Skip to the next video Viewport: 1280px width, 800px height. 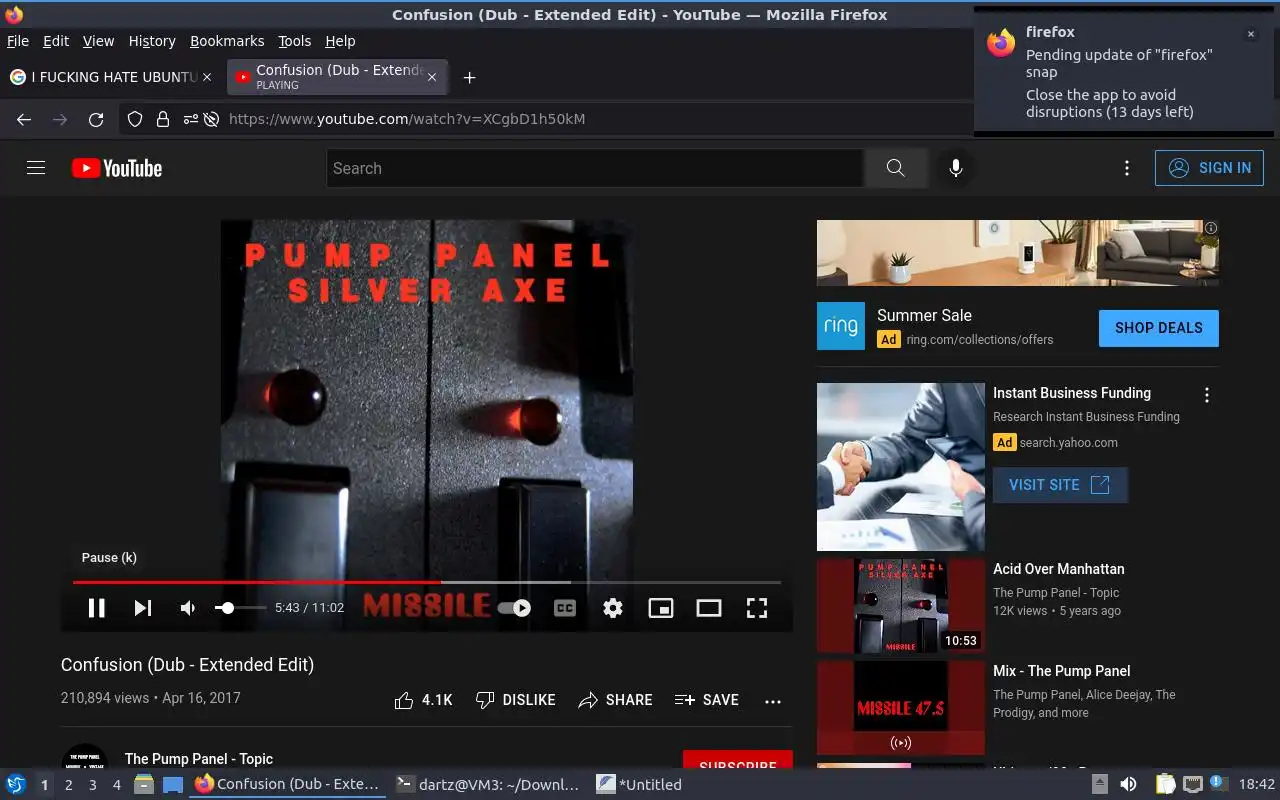pos(143,607)
